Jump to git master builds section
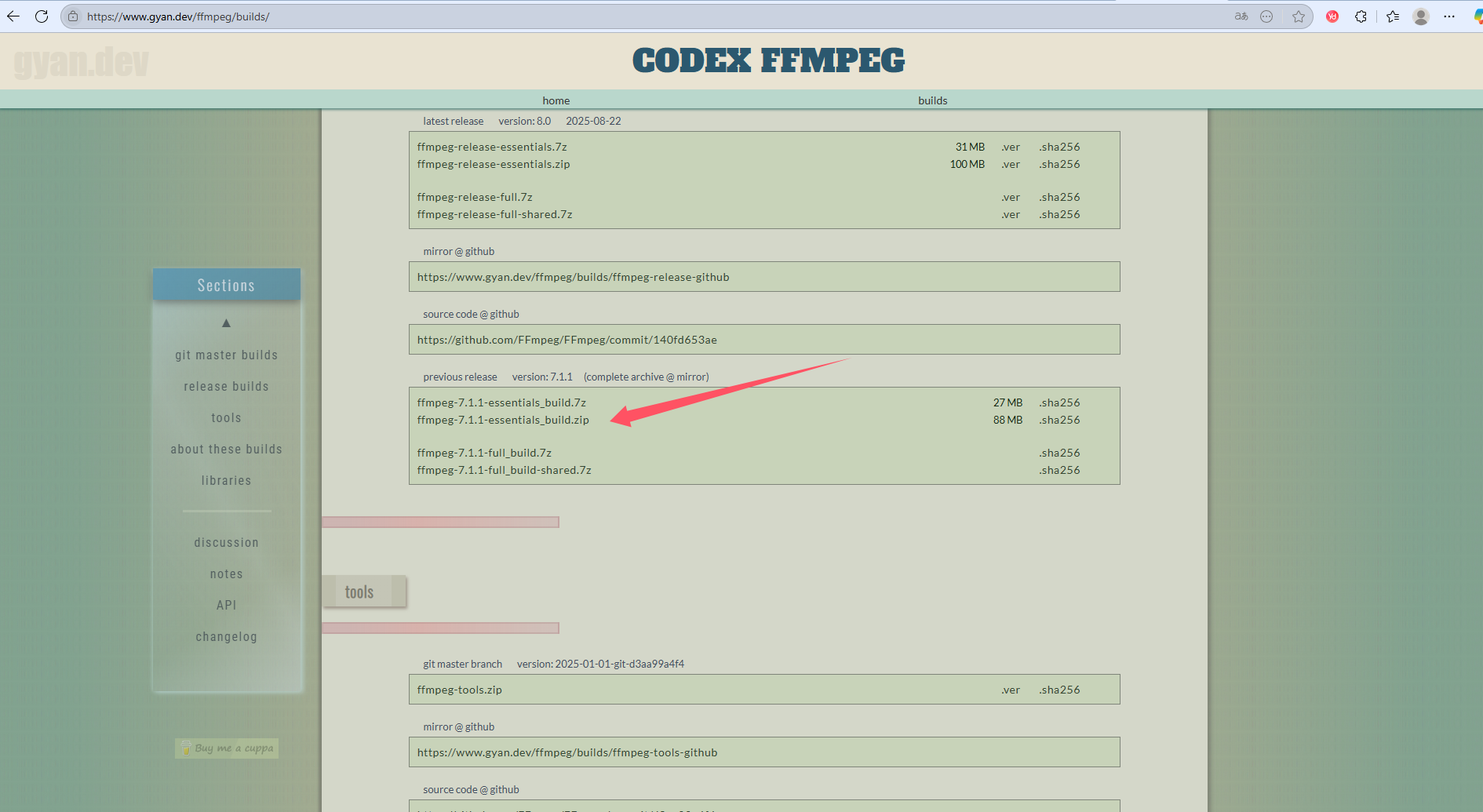This screenshot has width=1483, height=812. click(x=227, y=355)
